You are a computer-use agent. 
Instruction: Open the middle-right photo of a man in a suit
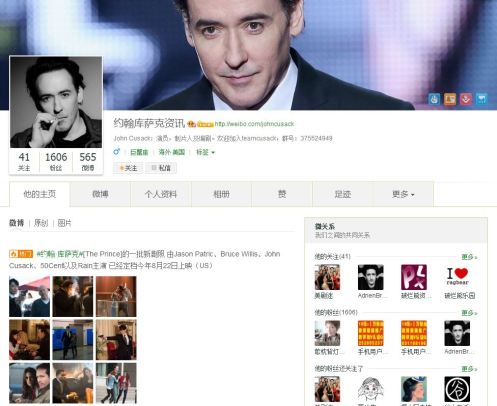[x=116, y=340]
